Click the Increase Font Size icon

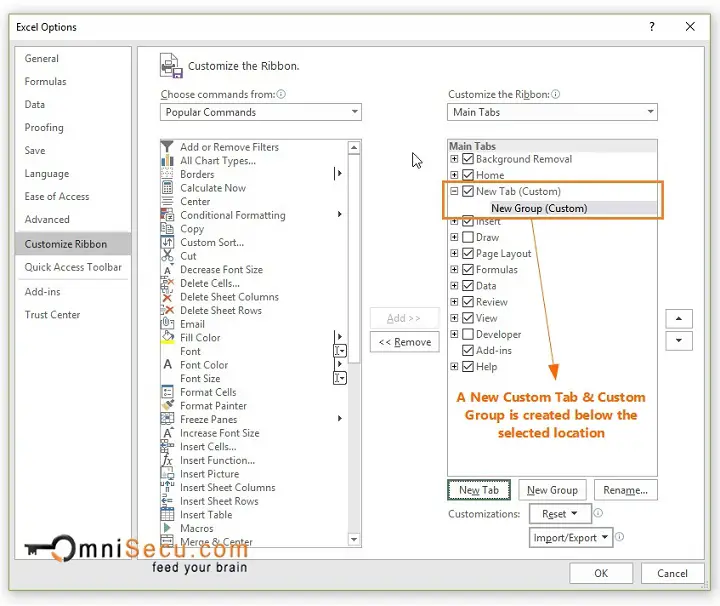pos(167,433)
